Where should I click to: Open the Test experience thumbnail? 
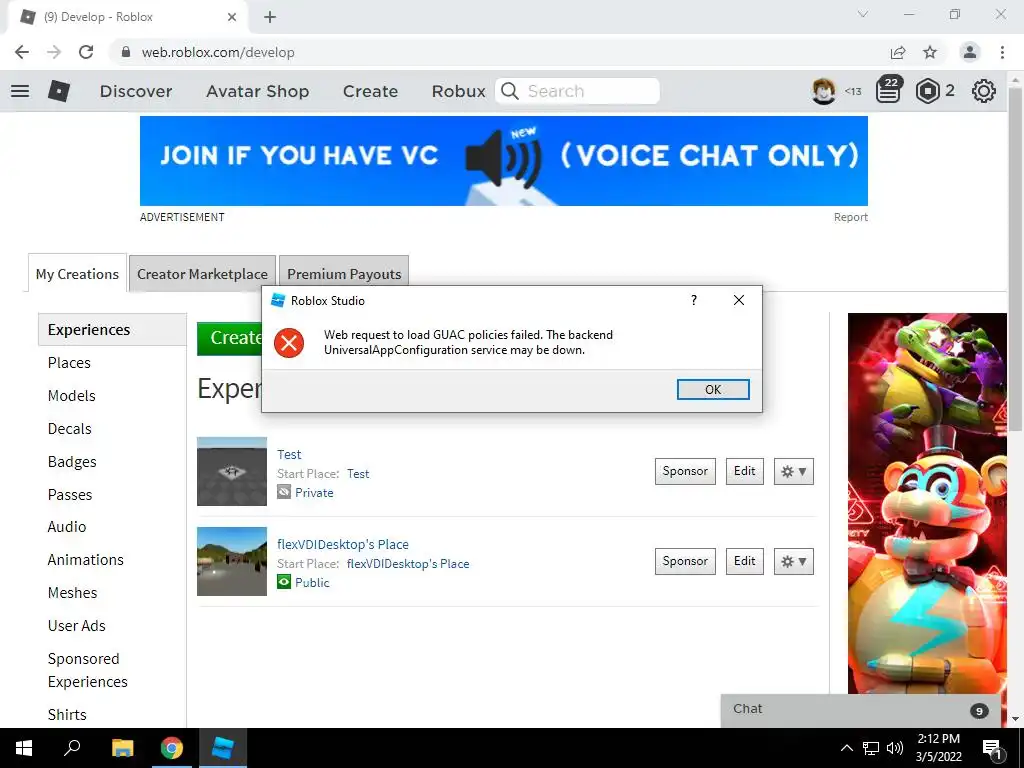click(x=232, y=471)
